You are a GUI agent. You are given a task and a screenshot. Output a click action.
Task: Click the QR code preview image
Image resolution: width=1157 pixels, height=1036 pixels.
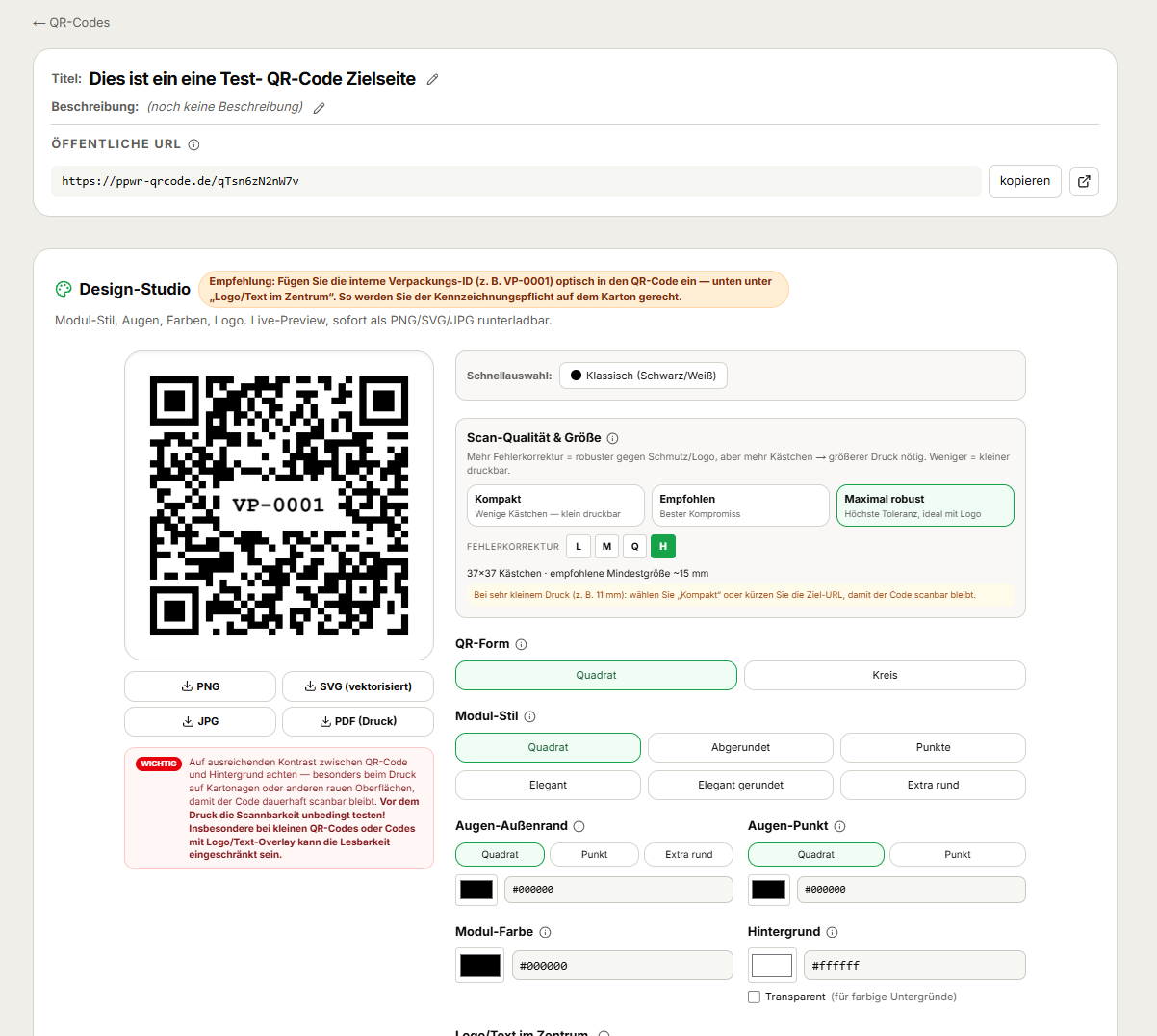(279, 505)
